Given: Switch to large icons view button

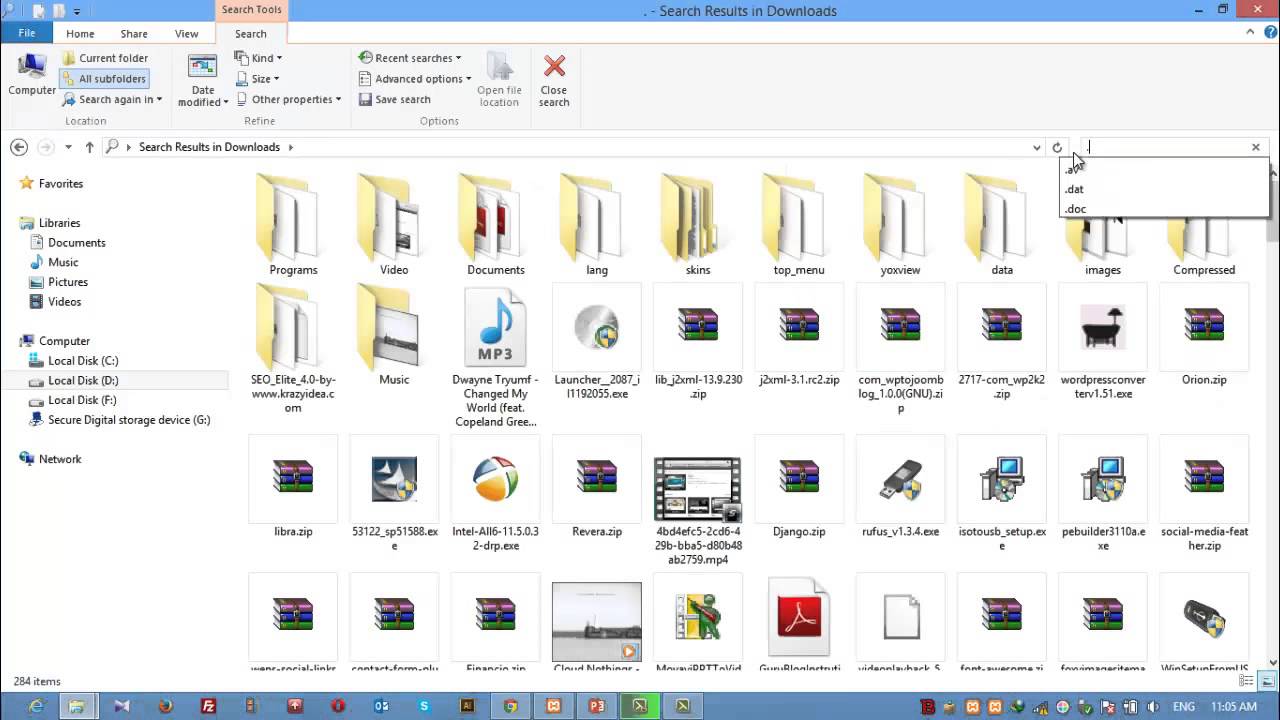Looking at the screenshot, I should [x=1268, y=681].
